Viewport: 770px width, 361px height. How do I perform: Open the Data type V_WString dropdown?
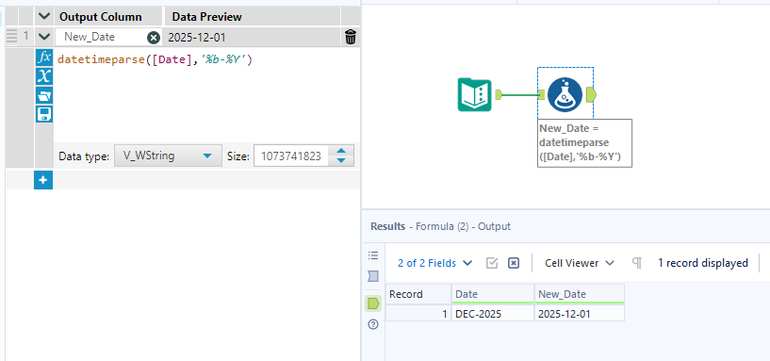click(x=168, y=157)
